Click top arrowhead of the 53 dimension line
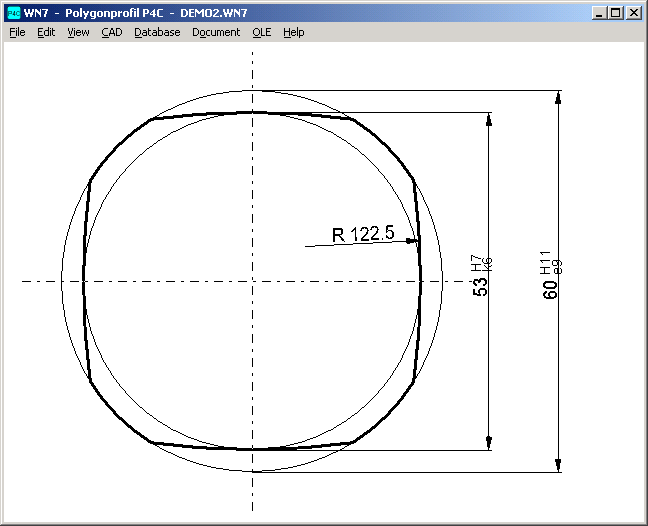The height and width of the screenshot is (526, 648). click(488, 118)
